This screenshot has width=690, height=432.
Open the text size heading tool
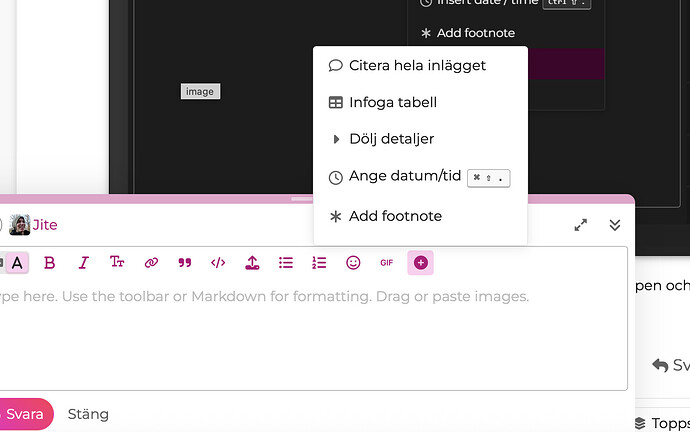click(x=117, y=263)
